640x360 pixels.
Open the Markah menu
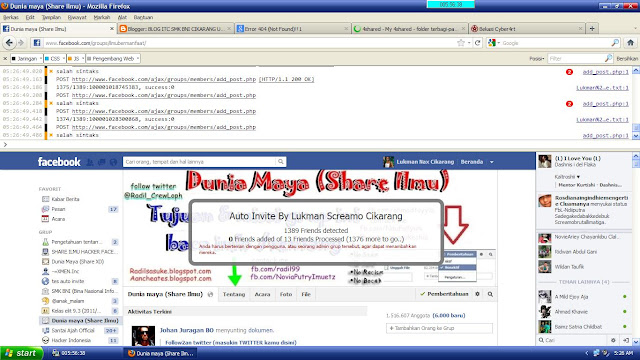pos(102,17)
